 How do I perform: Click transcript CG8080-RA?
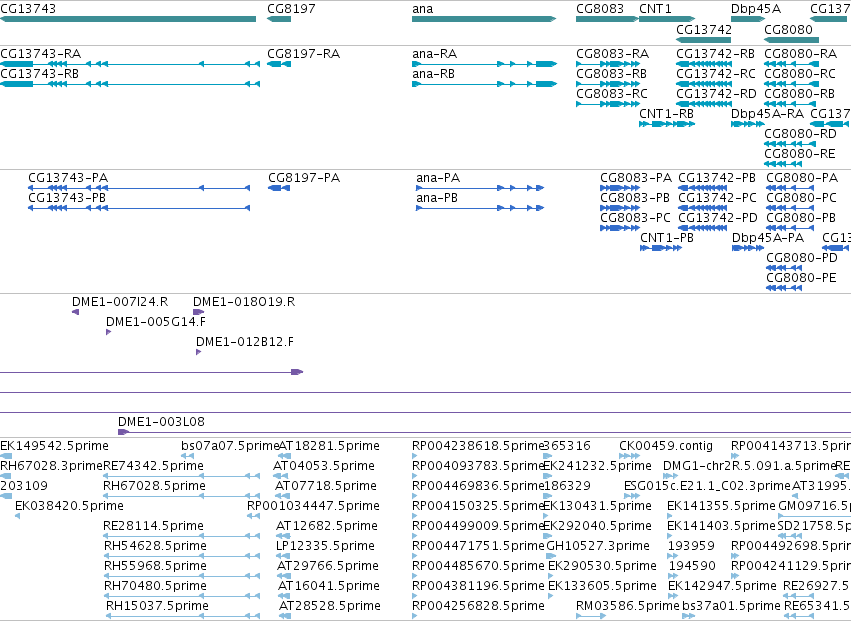[791, 64]
